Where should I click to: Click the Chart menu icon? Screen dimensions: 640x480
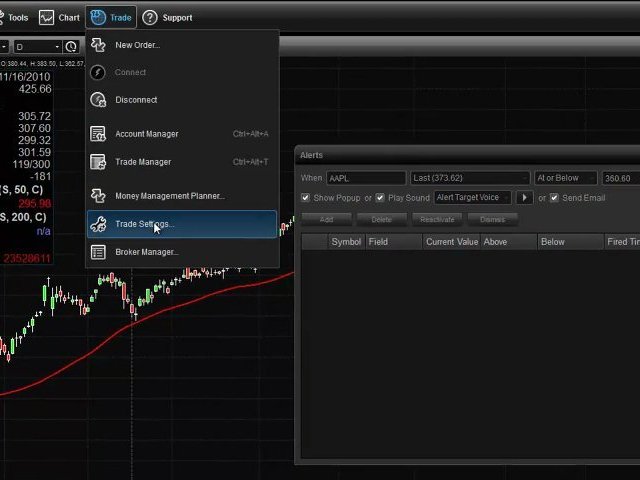[x=46, y=18]
